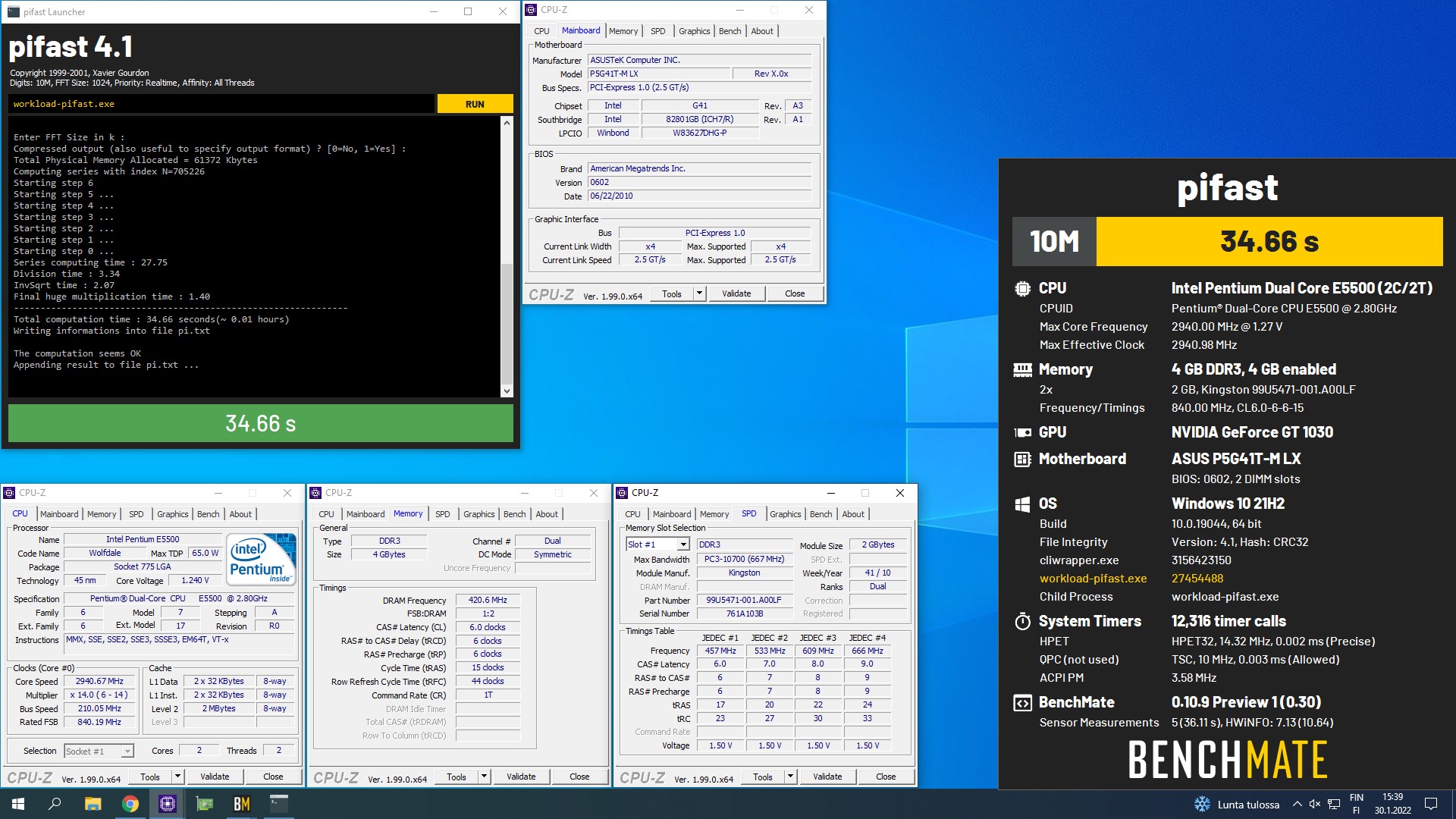This screenshot has height=819, width=1456.
Task: Switch to Memory tab in Mainboard CPU-Z window
Action: 623,31
